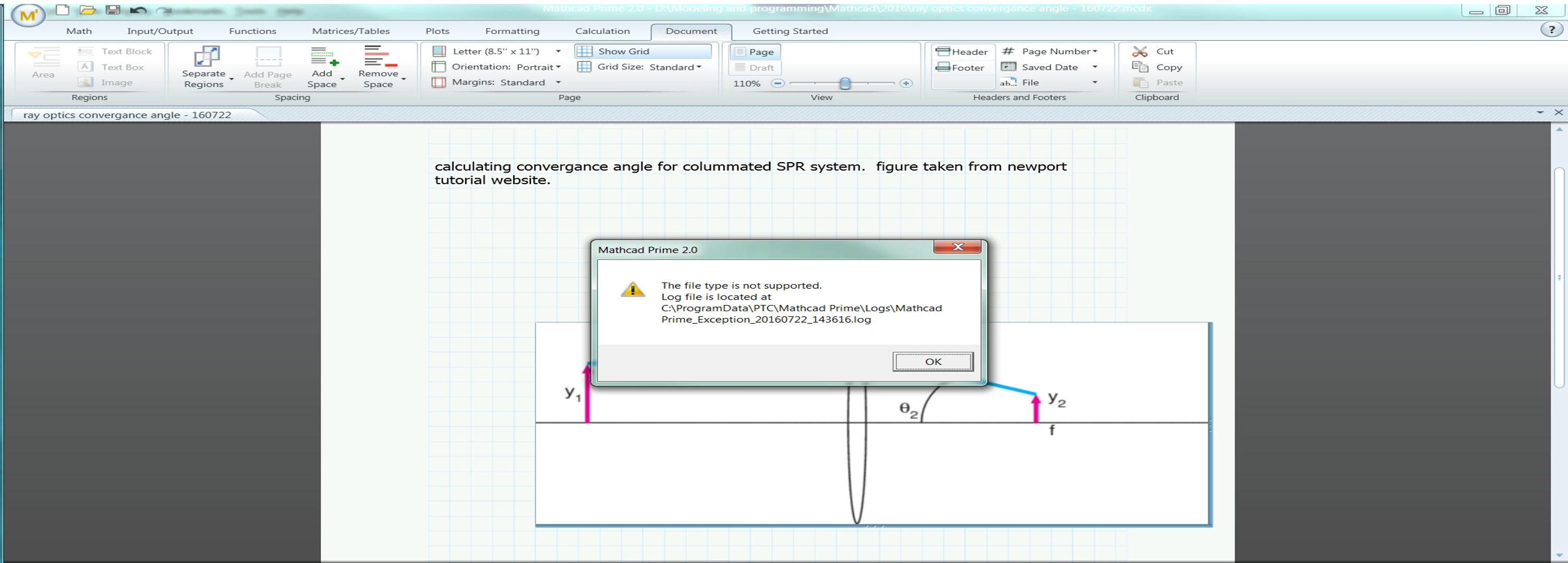Open the Getting Started tab
Screen dimensions: 1568x563
tap(790, 31)
